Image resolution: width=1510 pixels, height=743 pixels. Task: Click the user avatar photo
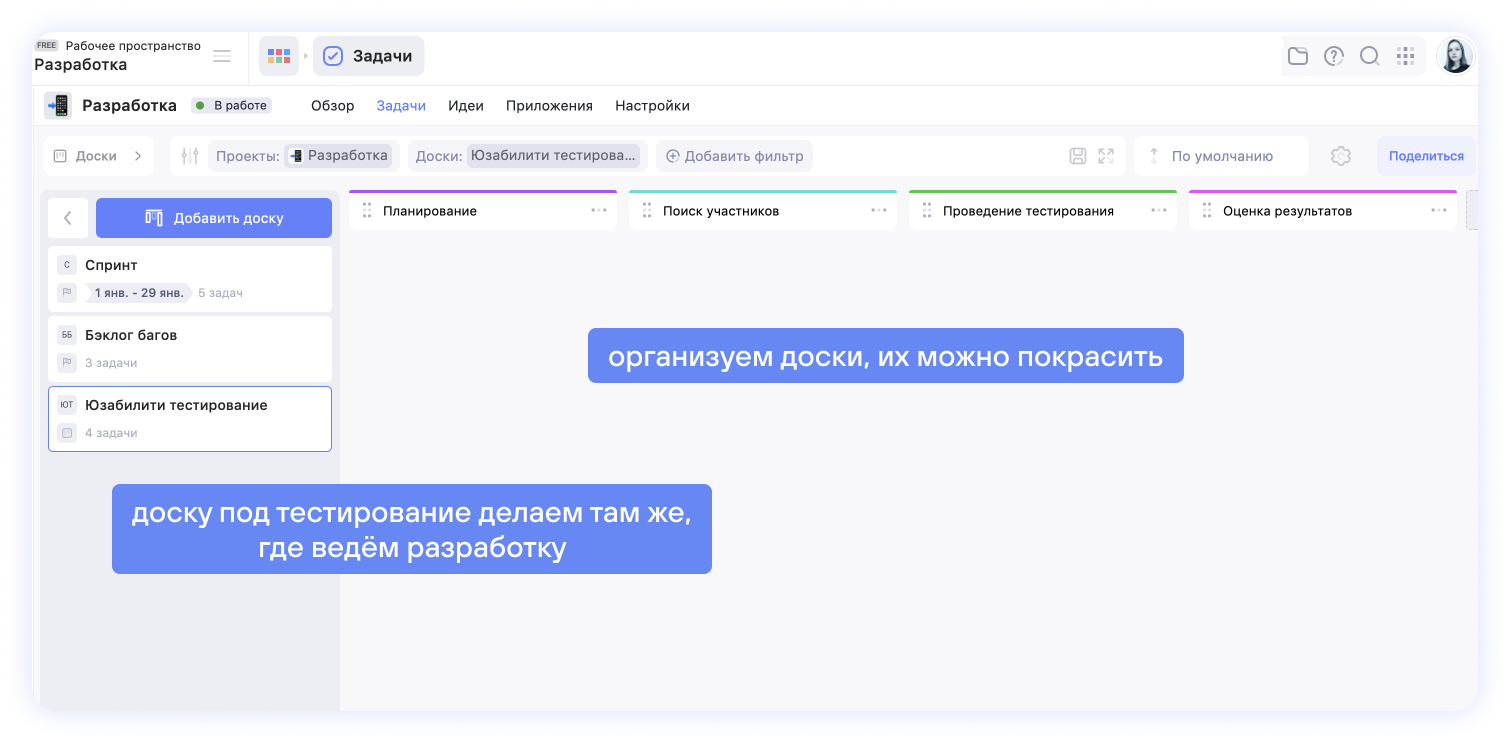tap(1454, 56)
